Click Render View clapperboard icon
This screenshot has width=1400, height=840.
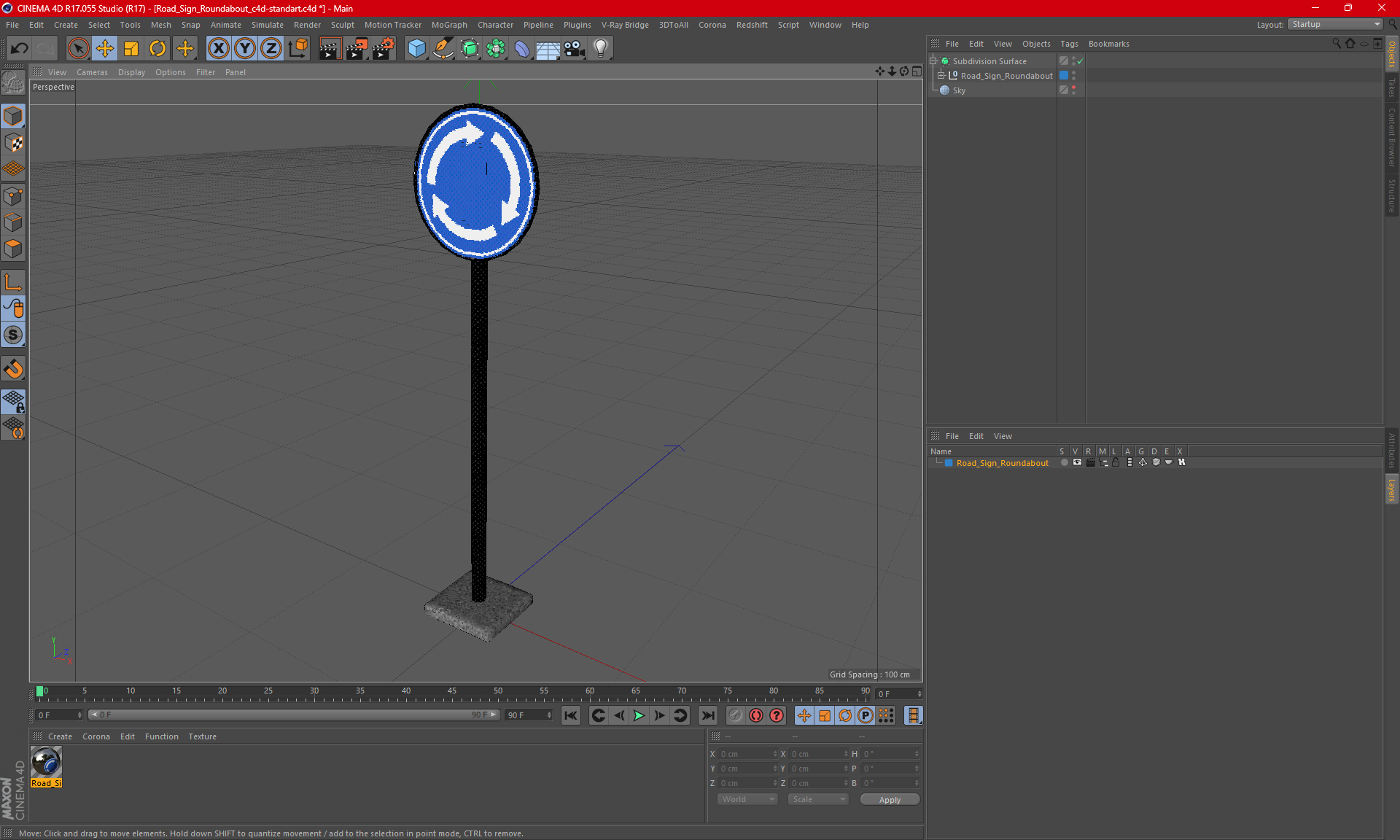click(x=330, y=49)
